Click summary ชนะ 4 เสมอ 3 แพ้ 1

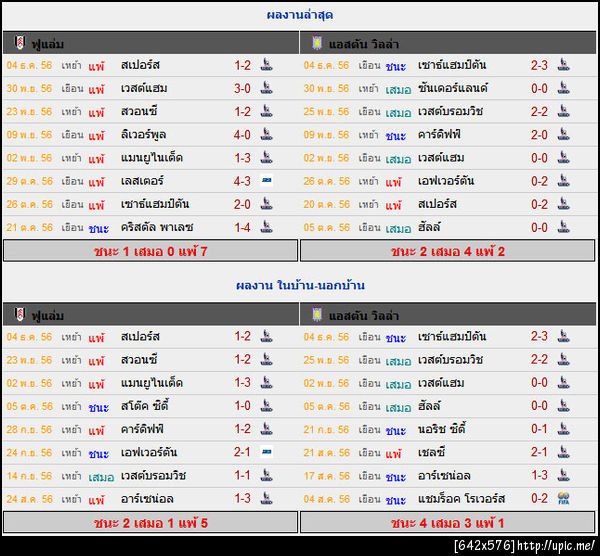pyautogui.click(x=448, y=523)
